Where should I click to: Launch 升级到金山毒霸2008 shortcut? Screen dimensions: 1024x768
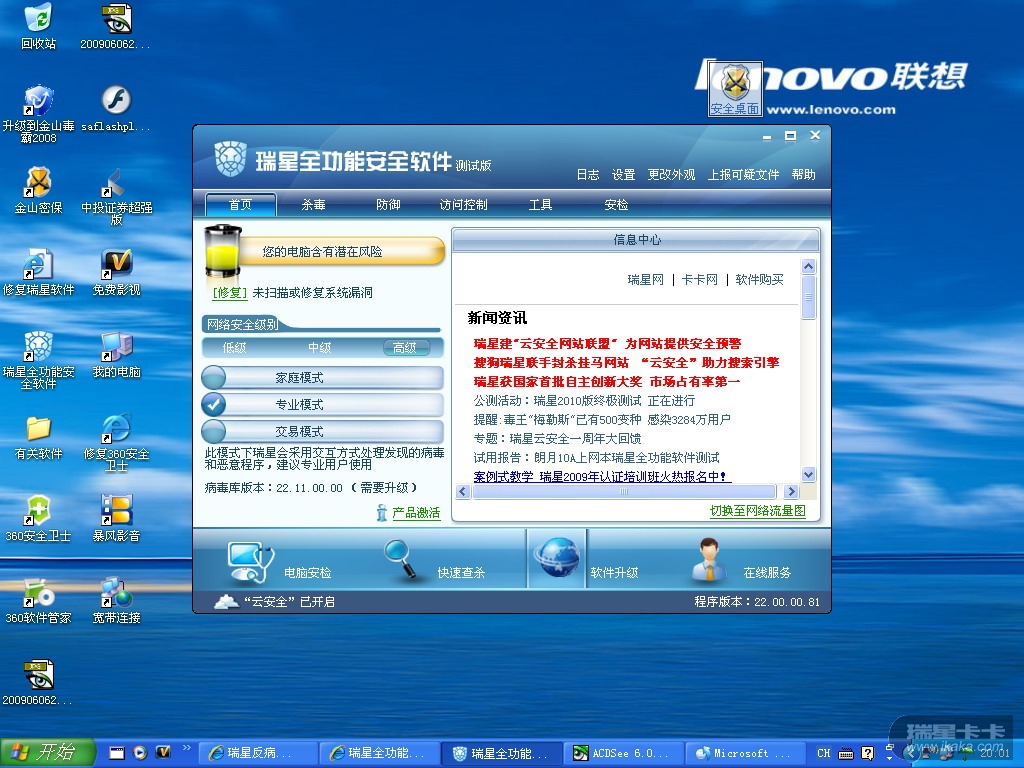tap(39, 112)
